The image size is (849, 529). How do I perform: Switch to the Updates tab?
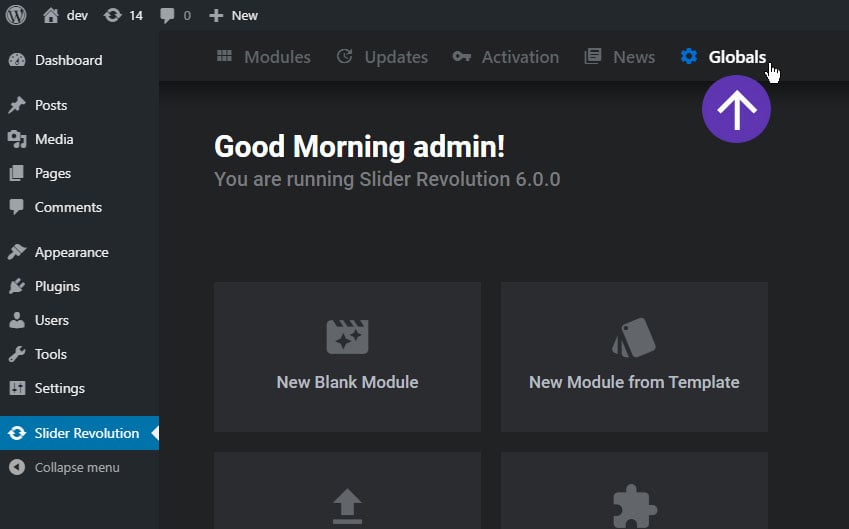click(396, 57)
